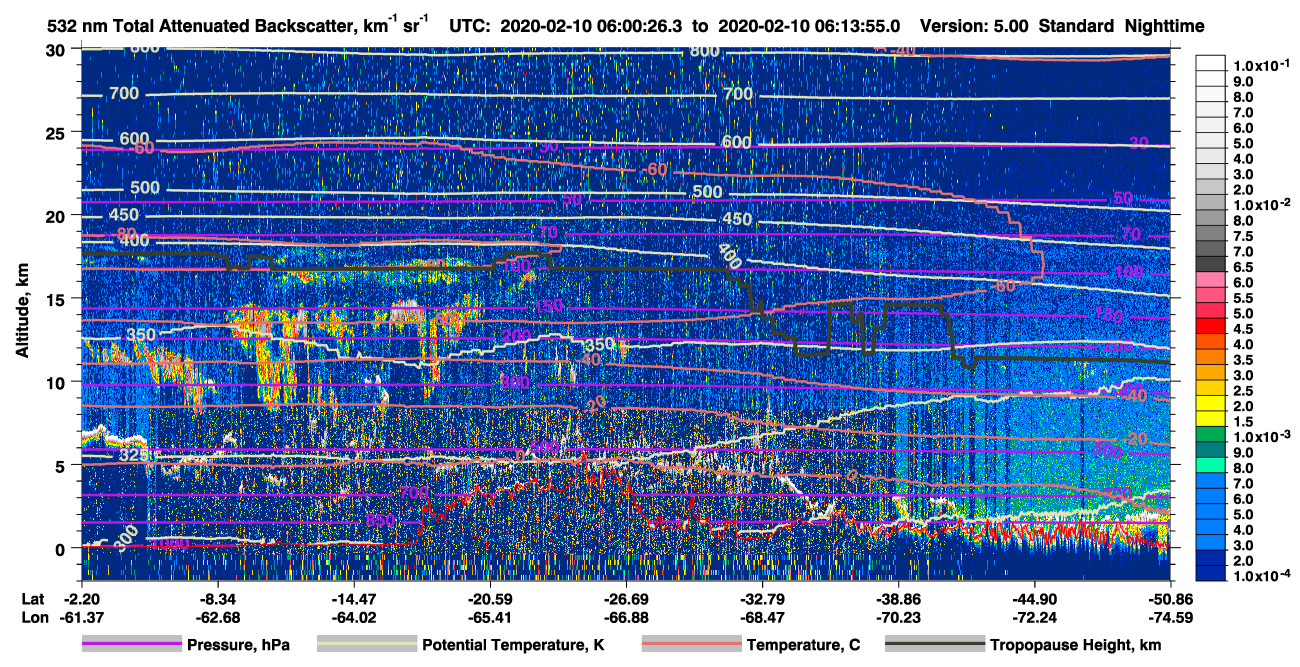The image size is (1300, 667).
Task: Click longitude value -64.02
Action: click(x=353, y=618)
